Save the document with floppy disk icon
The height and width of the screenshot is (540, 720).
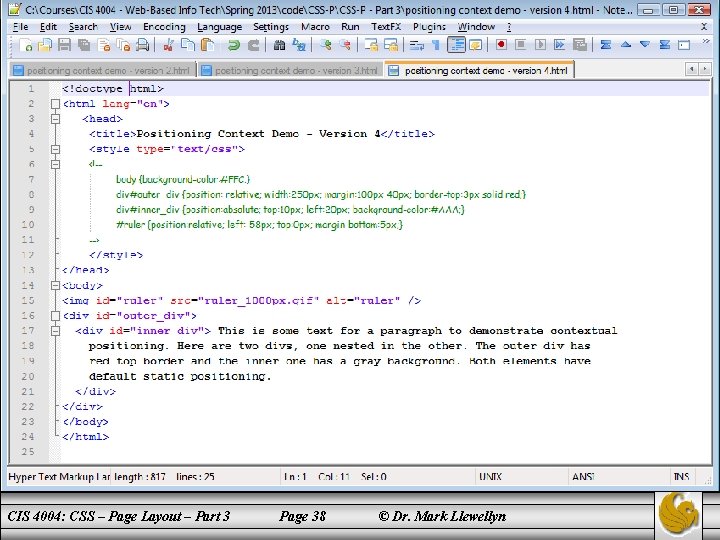64,45
